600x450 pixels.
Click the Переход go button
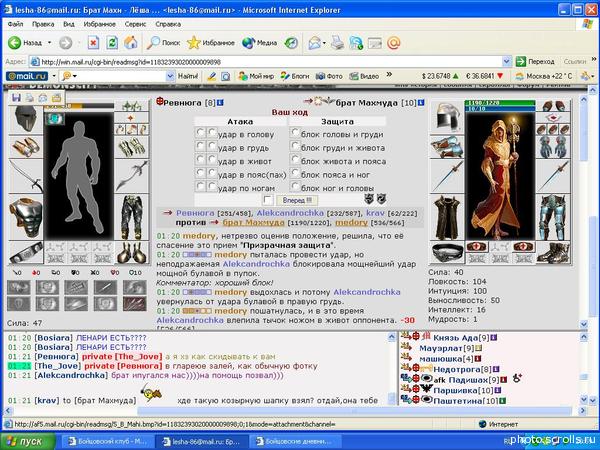535,62
